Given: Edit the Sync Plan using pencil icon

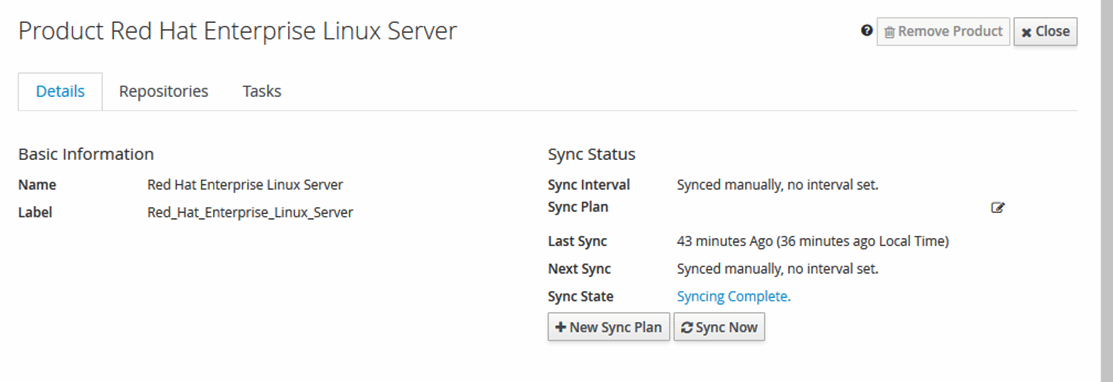Looking at the screenshot, I should click(x=997, y=208).
